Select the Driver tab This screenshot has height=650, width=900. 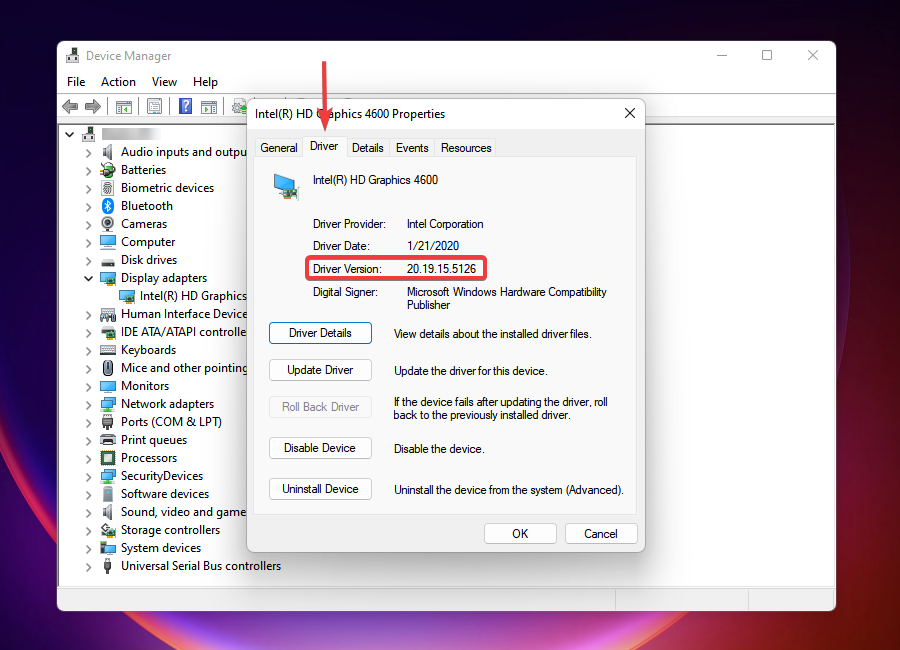pos(324,146)
